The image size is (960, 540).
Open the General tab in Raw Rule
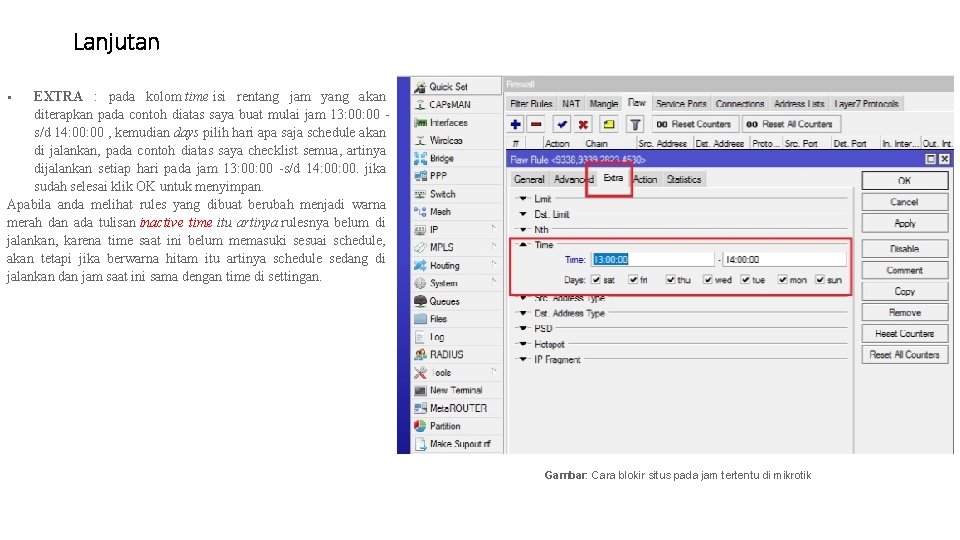tap(529, 179)
